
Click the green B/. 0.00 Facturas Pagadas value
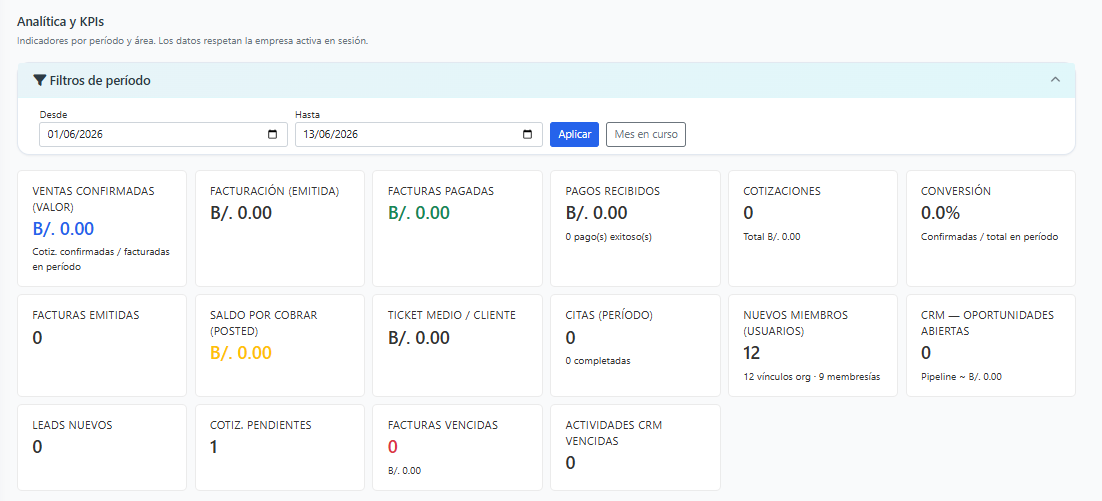(x=419, y=213)
